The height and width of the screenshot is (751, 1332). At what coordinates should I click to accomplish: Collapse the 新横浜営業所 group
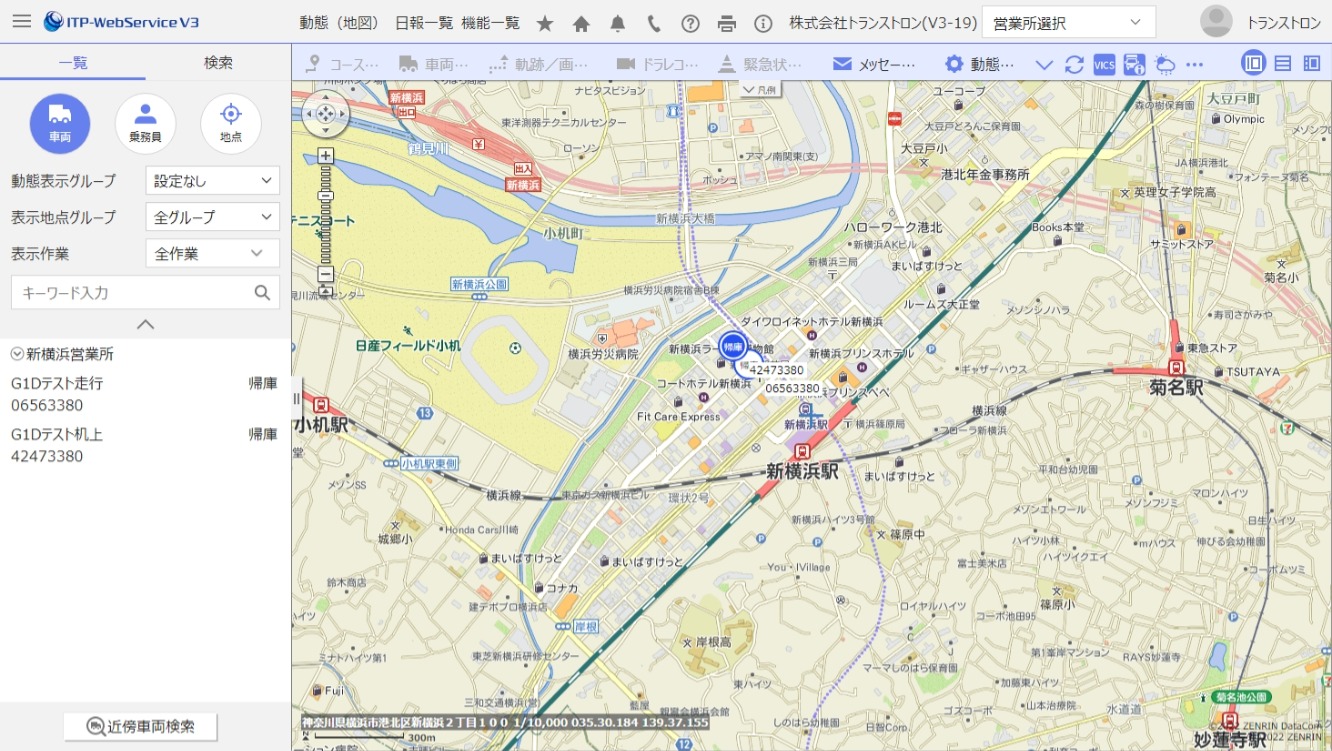tap(17, 353)
